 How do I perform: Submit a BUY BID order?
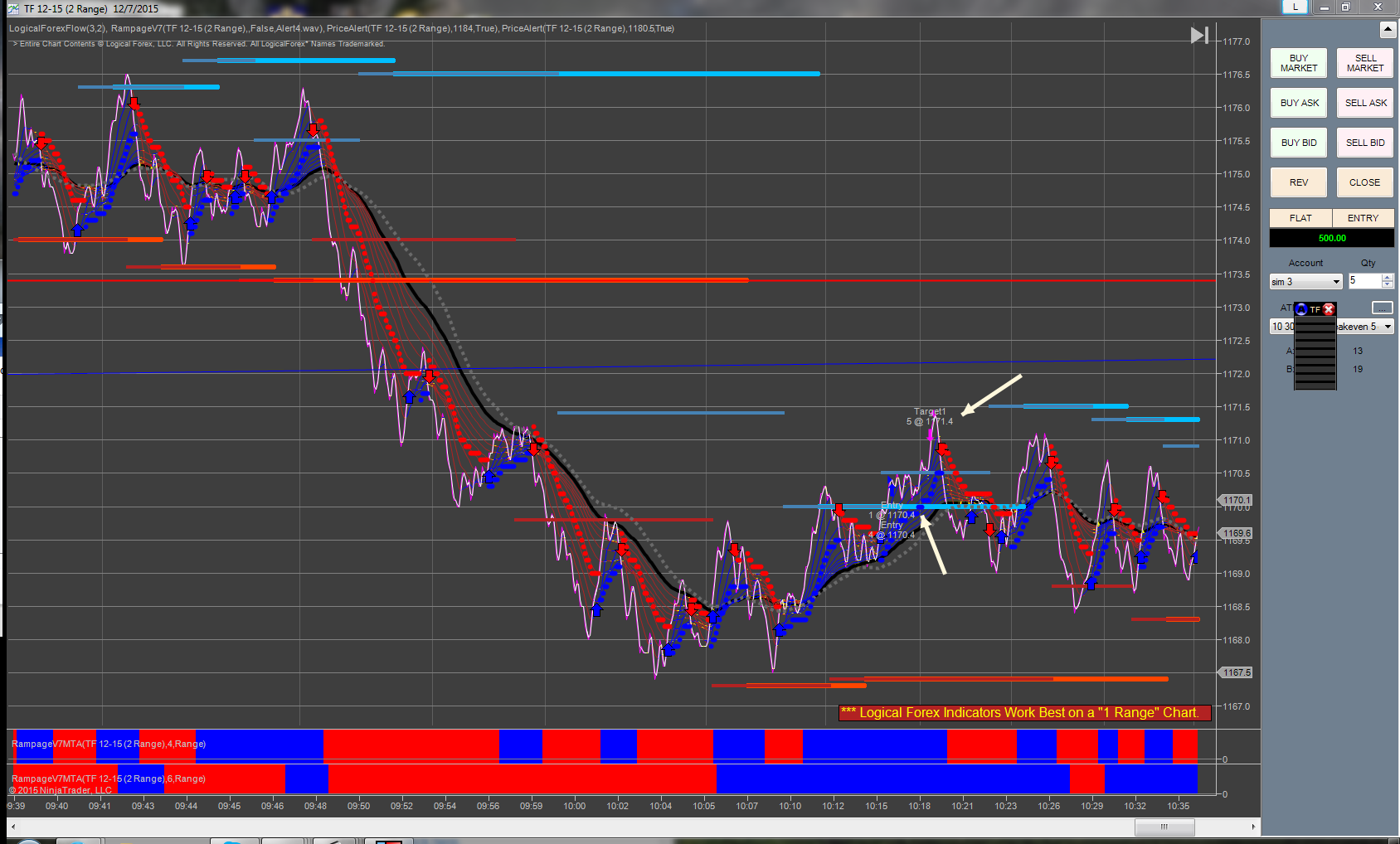[x=1299, y=143]
